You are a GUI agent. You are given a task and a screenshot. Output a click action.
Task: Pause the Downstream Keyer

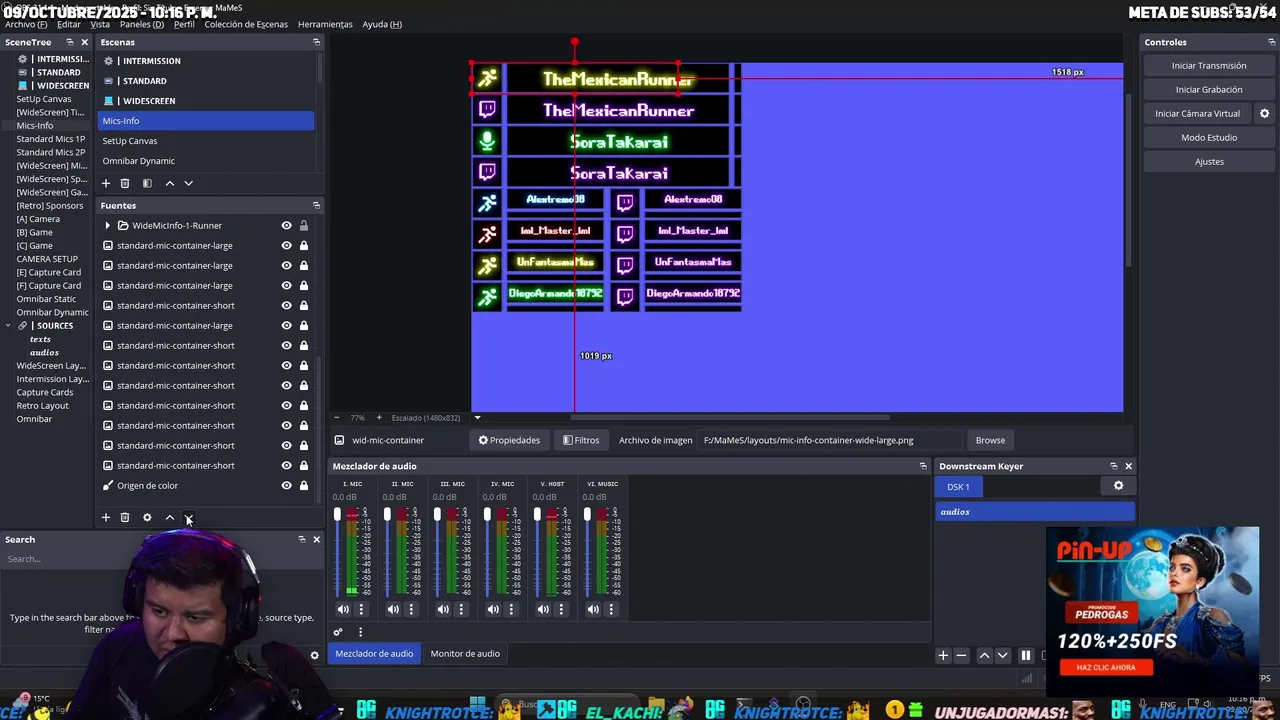1025,655
